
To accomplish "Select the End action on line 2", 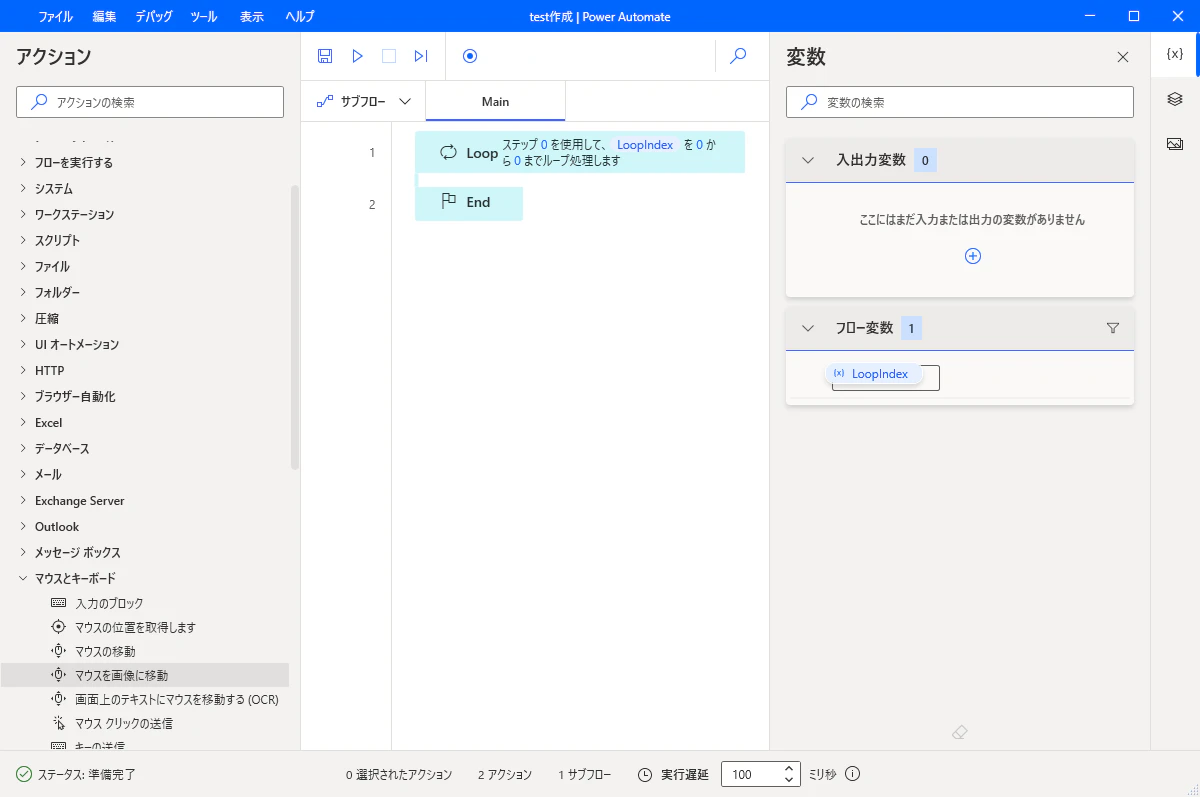I will pos(469,202).
